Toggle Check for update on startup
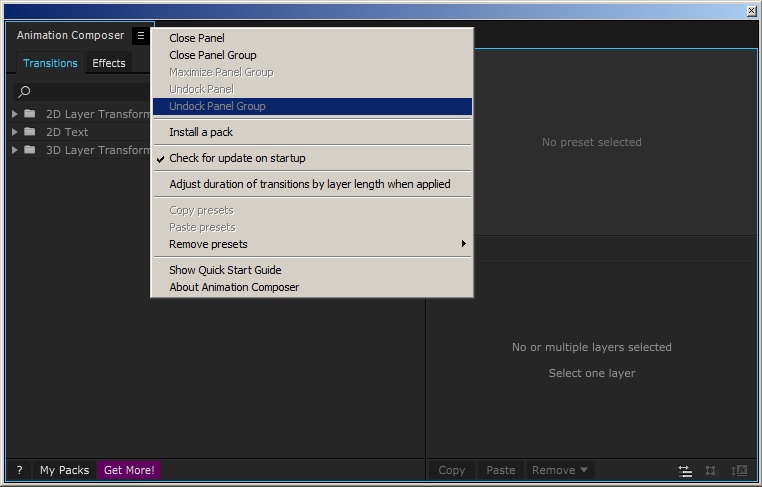 312,158
